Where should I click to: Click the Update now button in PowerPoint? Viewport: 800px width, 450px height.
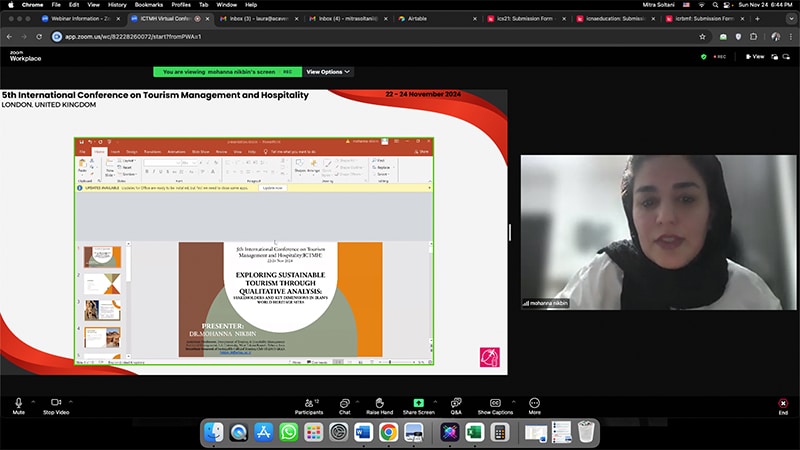click(x=272, y=188)
